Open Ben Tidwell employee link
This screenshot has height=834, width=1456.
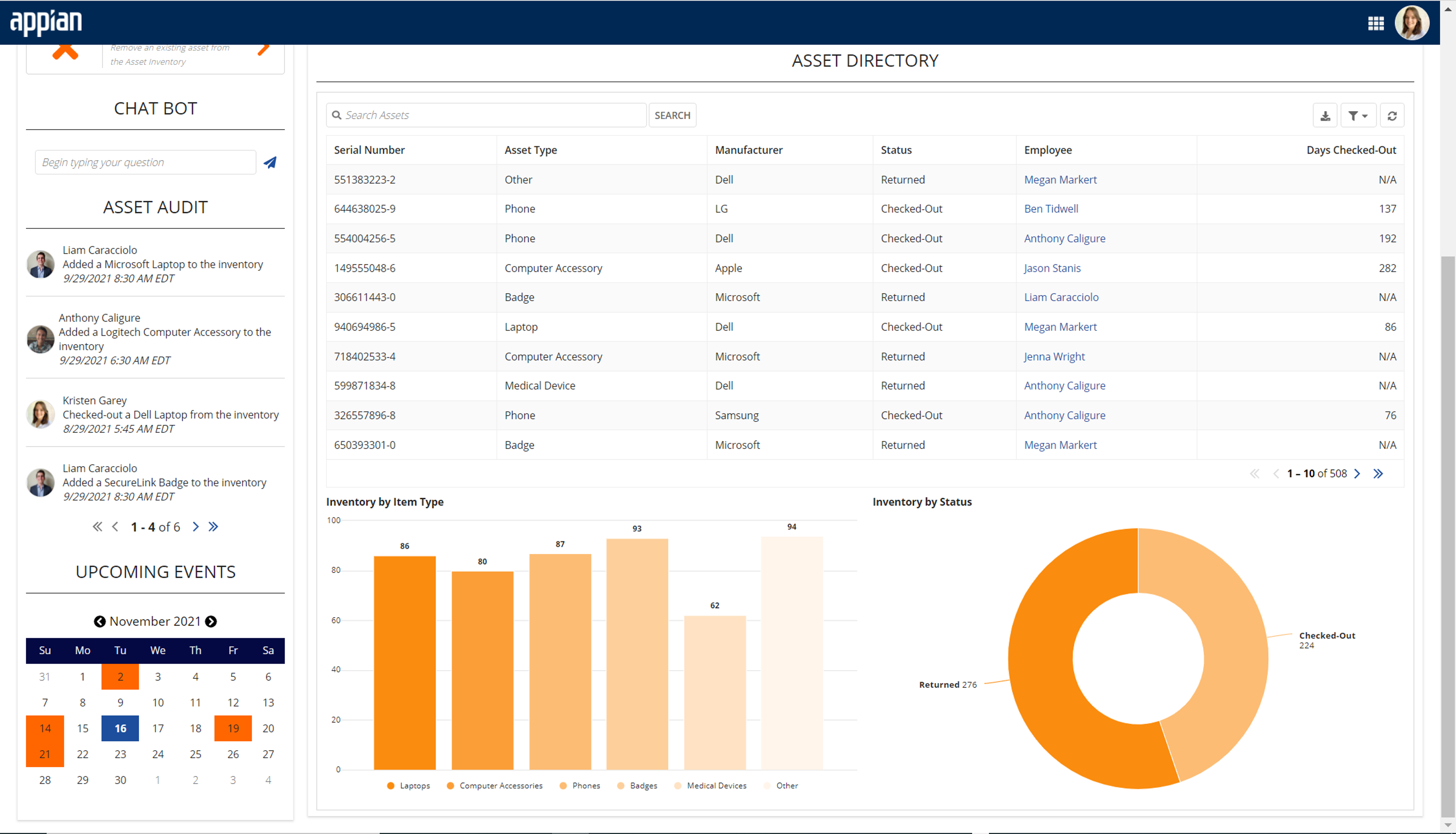tap(1051, 209)
